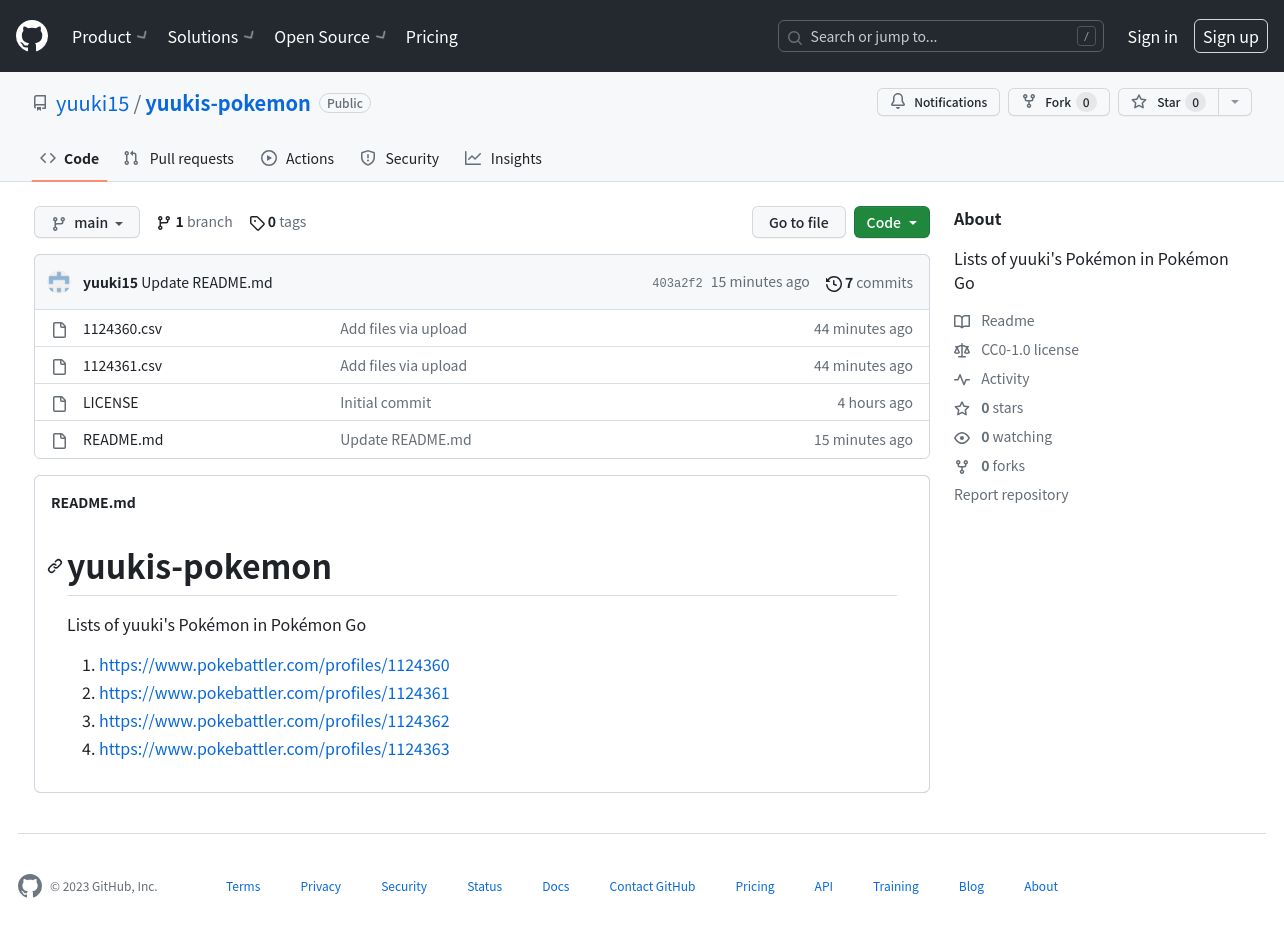
Task: View the 7 commits history
Action: point(869,283)
